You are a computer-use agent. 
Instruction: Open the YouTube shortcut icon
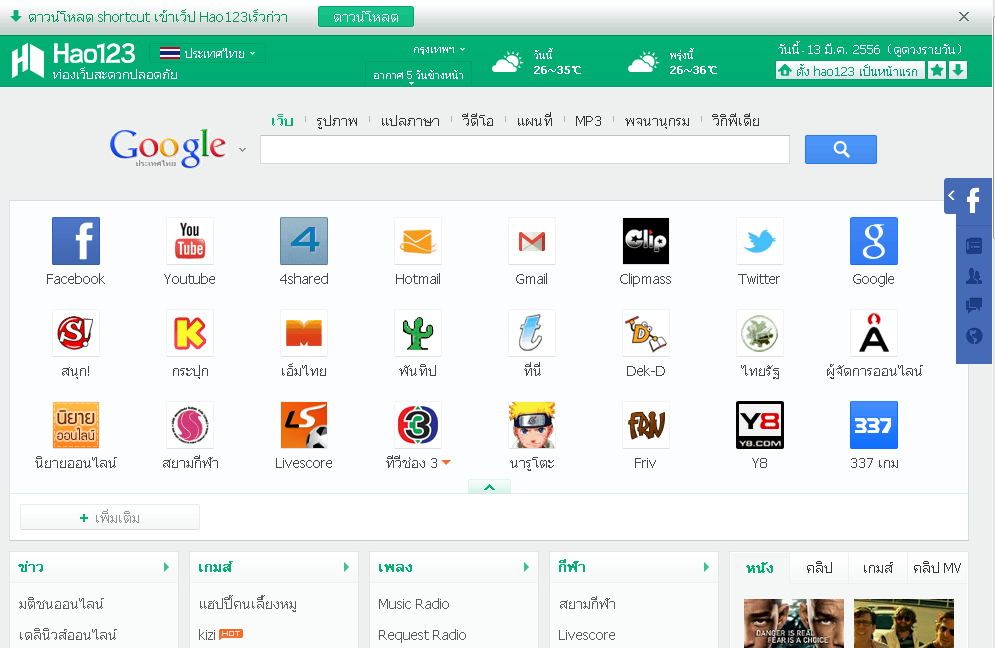coord(189,240)
